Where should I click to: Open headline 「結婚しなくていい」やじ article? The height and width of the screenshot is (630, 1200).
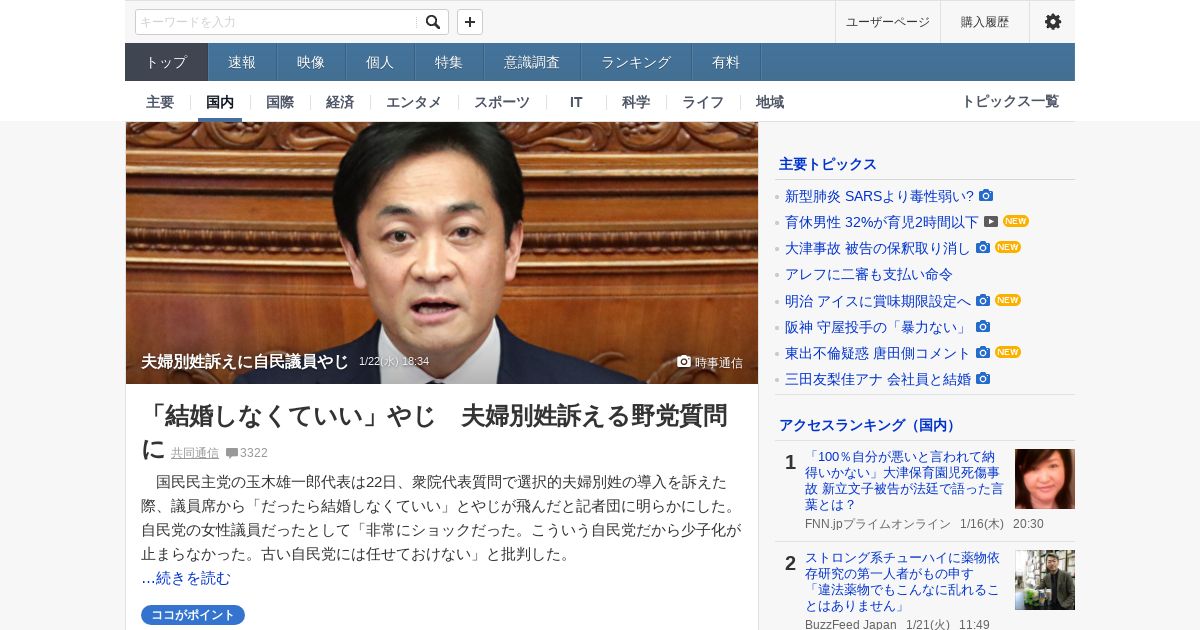[x=434, y=432]
